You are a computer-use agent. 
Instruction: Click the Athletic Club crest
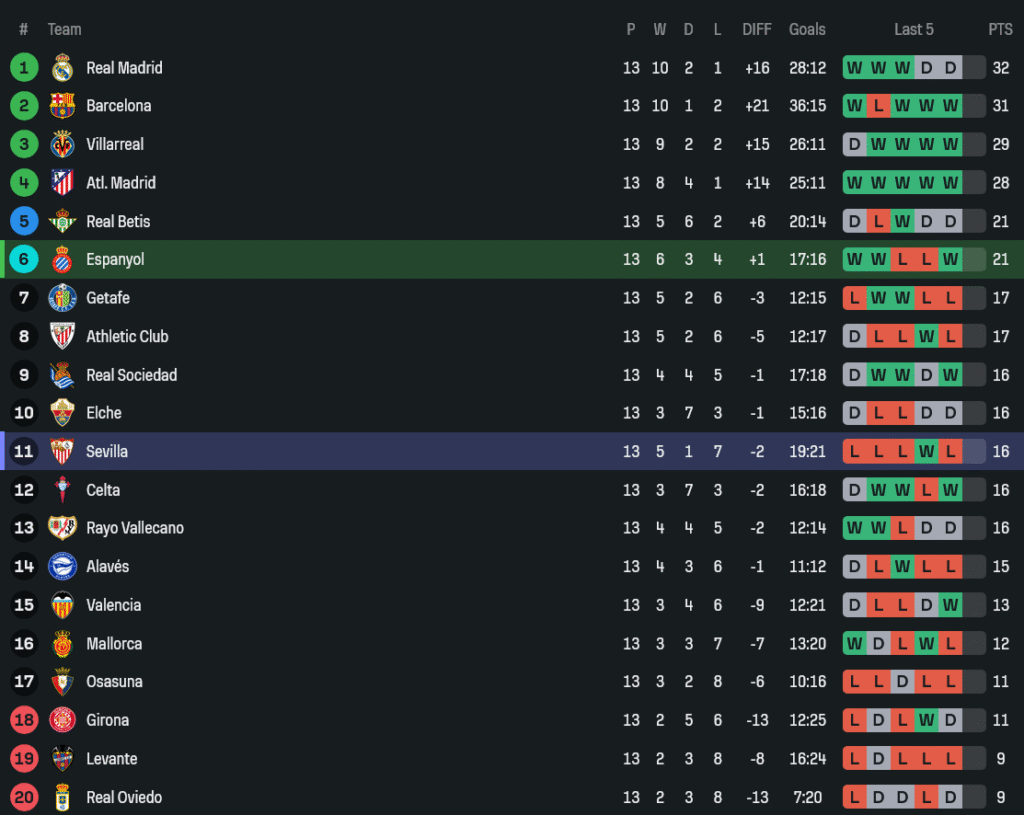coord(62,336)
